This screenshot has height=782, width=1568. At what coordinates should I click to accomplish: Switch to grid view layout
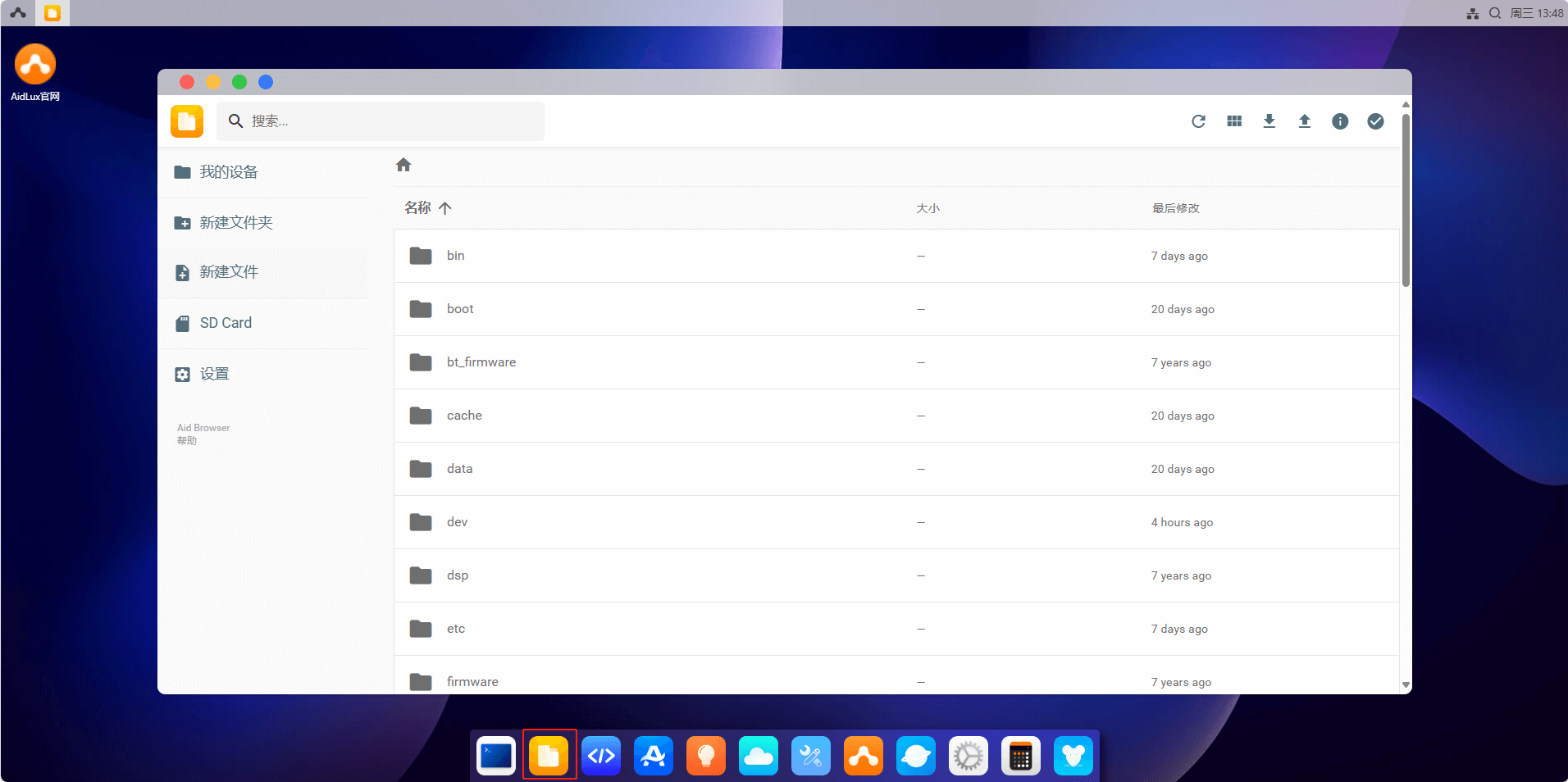(x=1234, y=121)
